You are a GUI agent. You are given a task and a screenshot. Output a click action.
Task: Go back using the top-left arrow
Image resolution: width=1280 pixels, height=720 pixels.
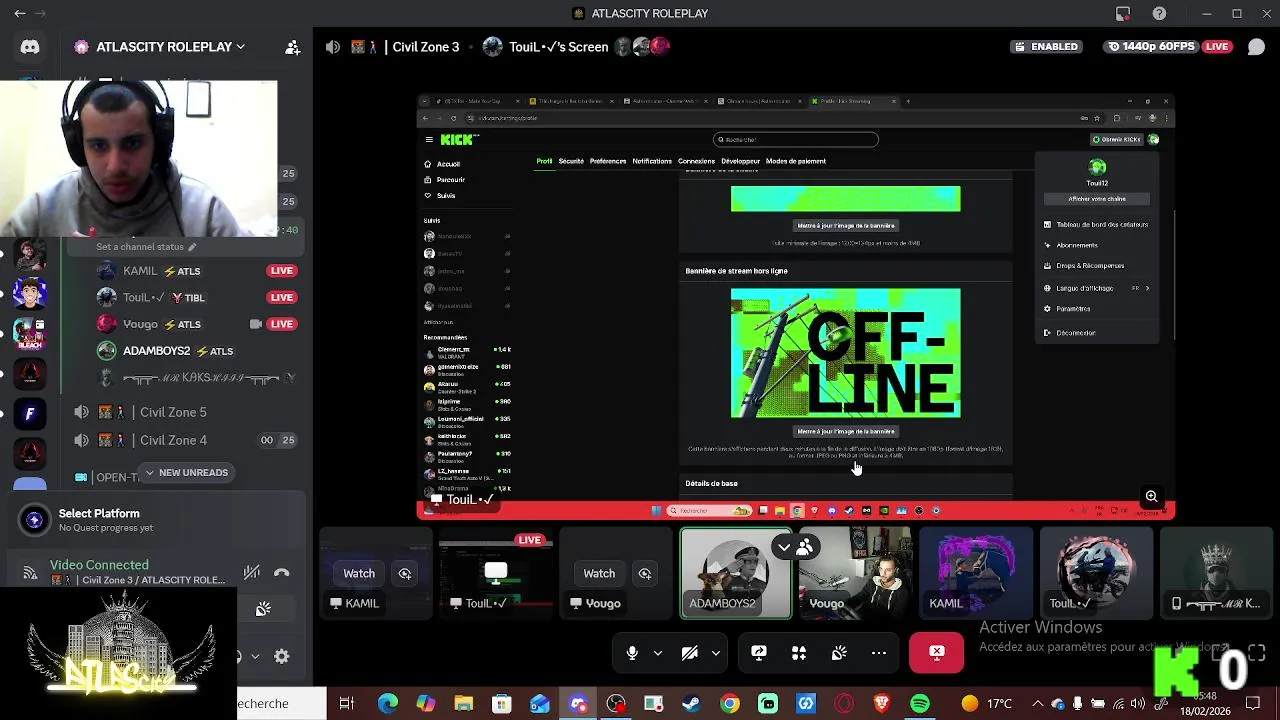coord(20,13)
